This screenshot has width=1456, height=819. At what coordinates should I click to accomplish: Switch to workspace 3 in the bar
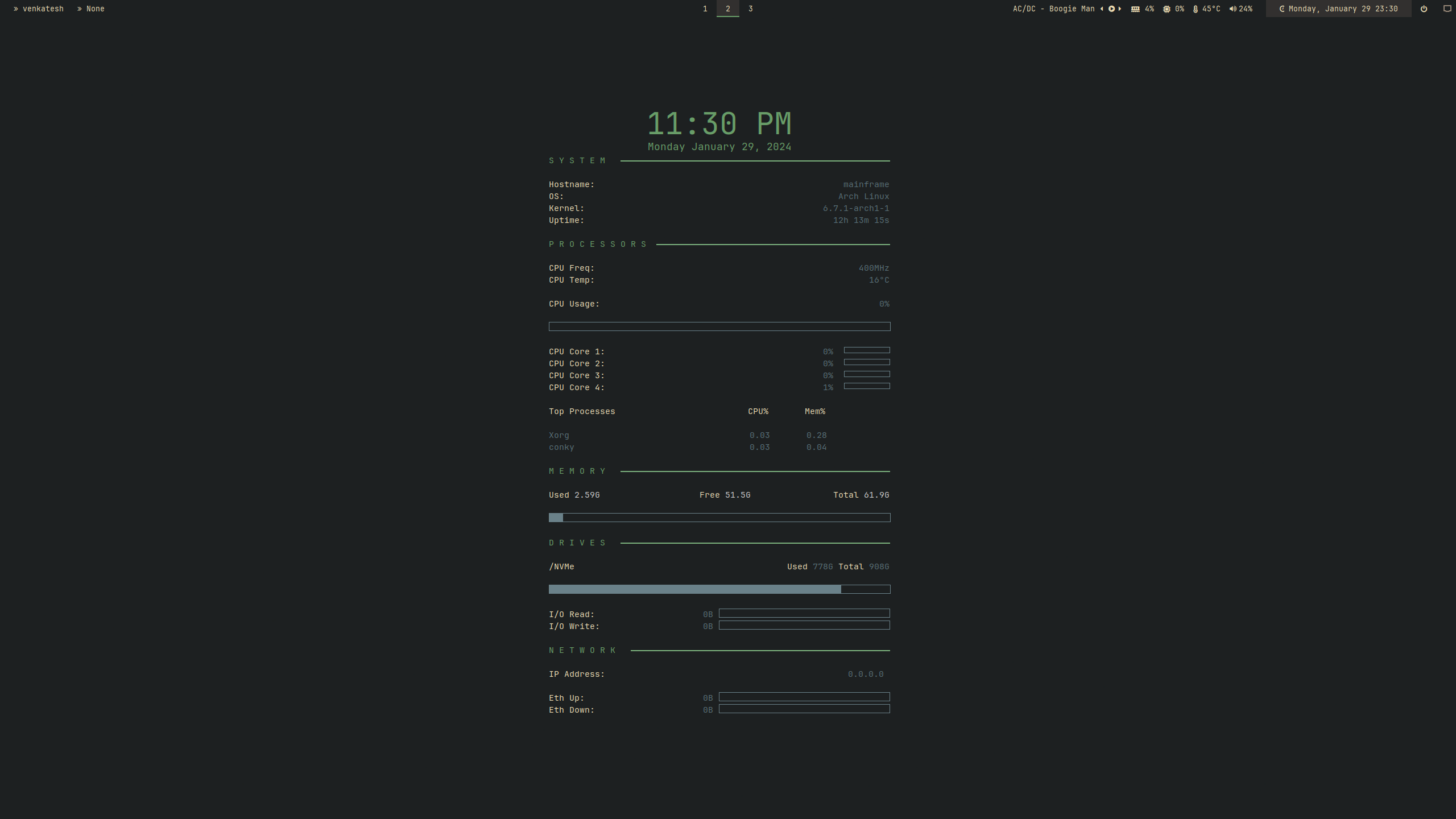click(x=750, y=9)
